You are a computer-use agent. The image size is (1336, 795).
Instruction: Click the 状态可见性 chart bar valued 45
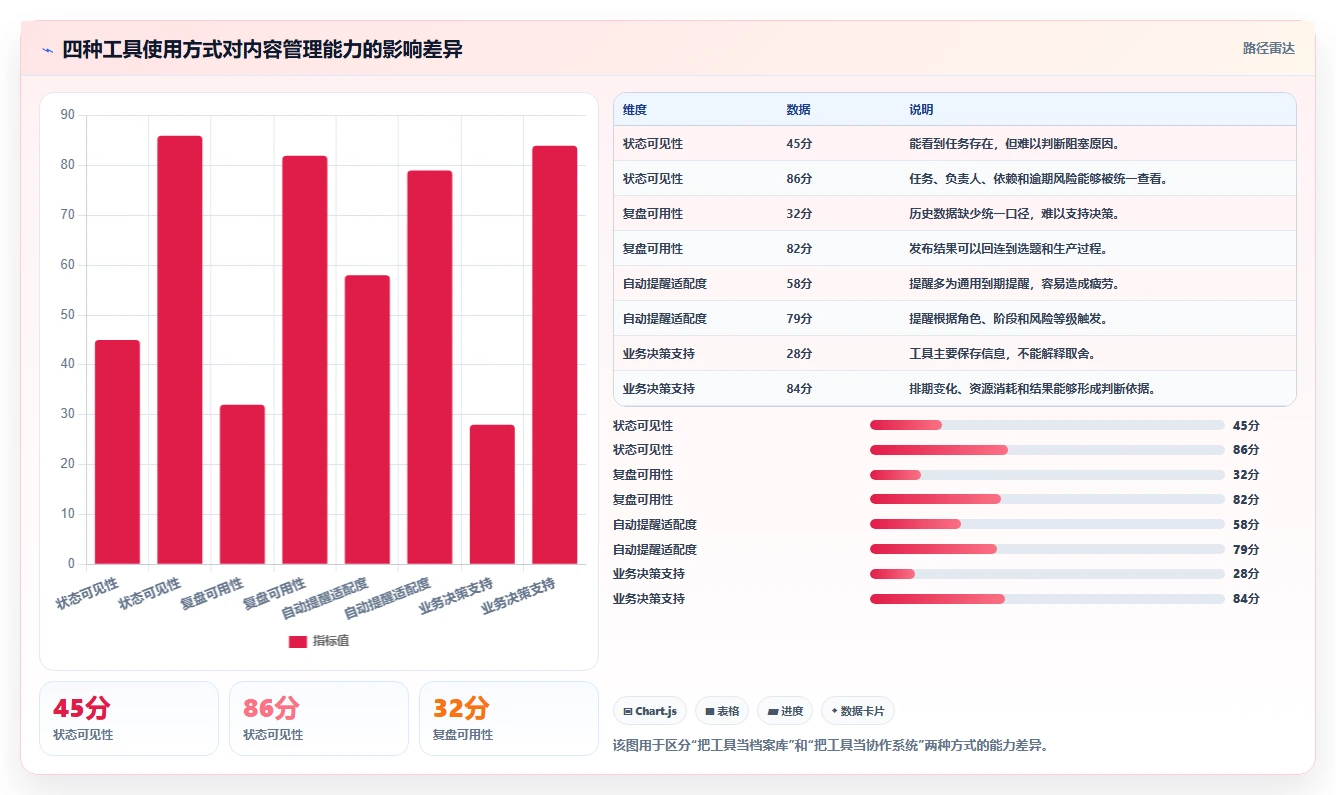click(117, 452)
